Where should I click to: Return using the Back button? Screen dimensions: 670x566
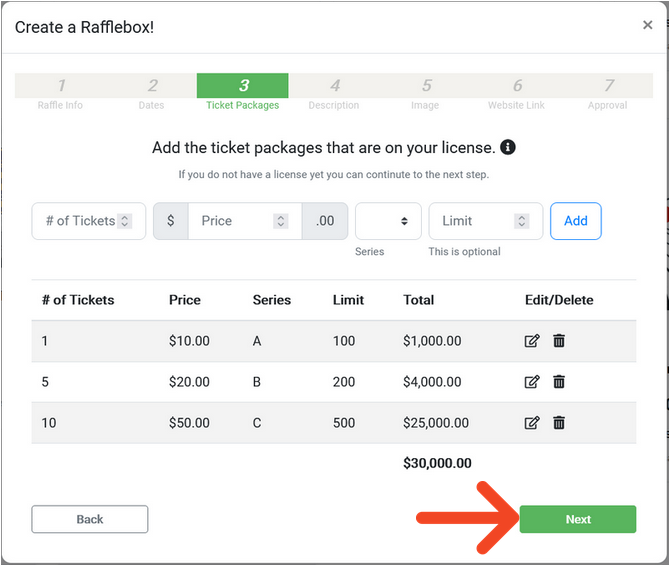pos(90,519)
